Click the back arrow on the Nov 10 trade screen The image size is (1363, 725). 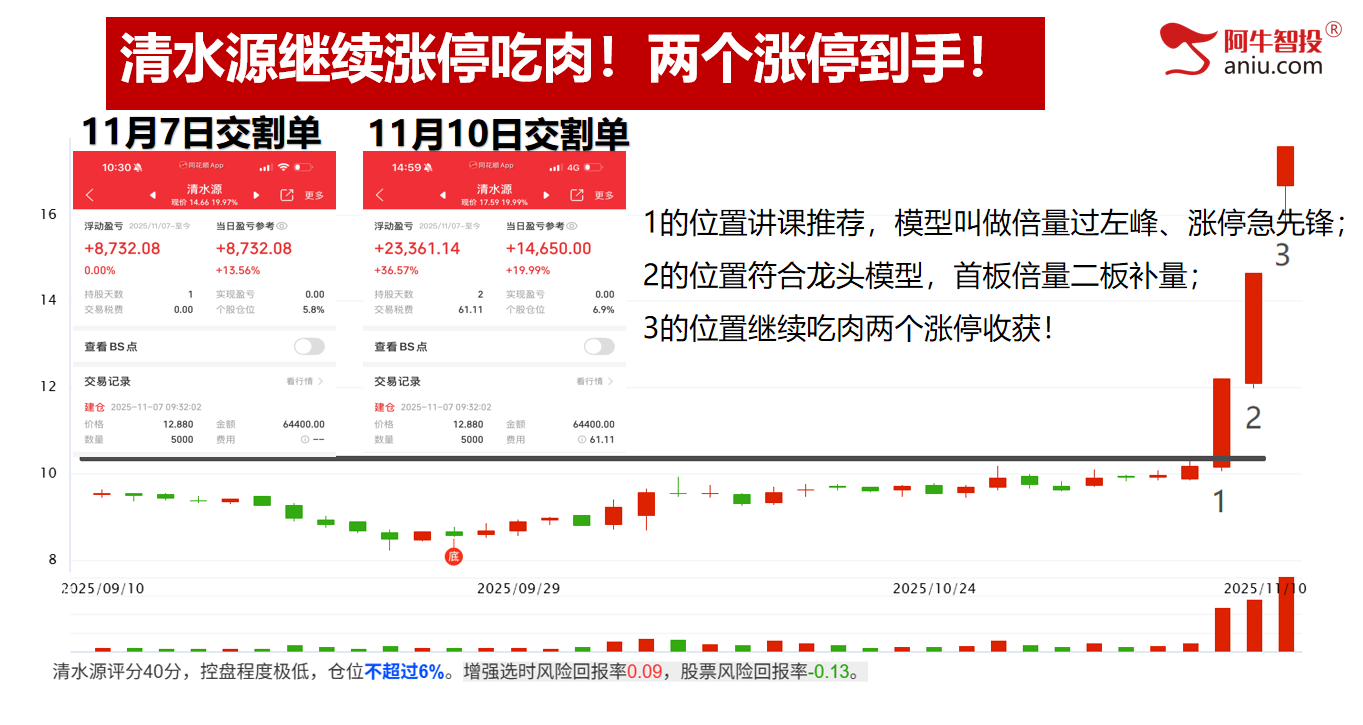380,193
